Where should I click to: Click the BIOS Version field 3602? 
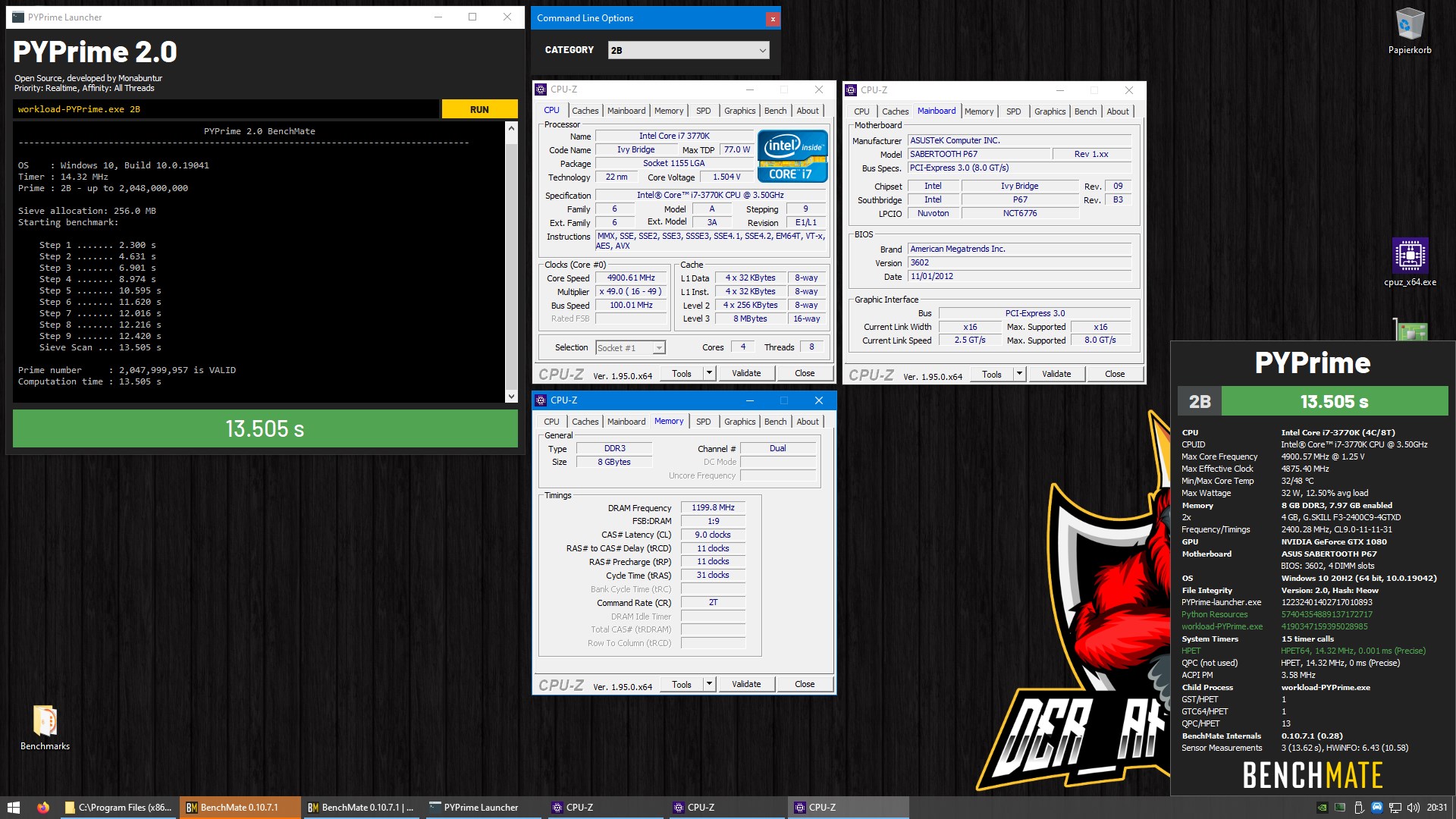[x=1020, y=263]
